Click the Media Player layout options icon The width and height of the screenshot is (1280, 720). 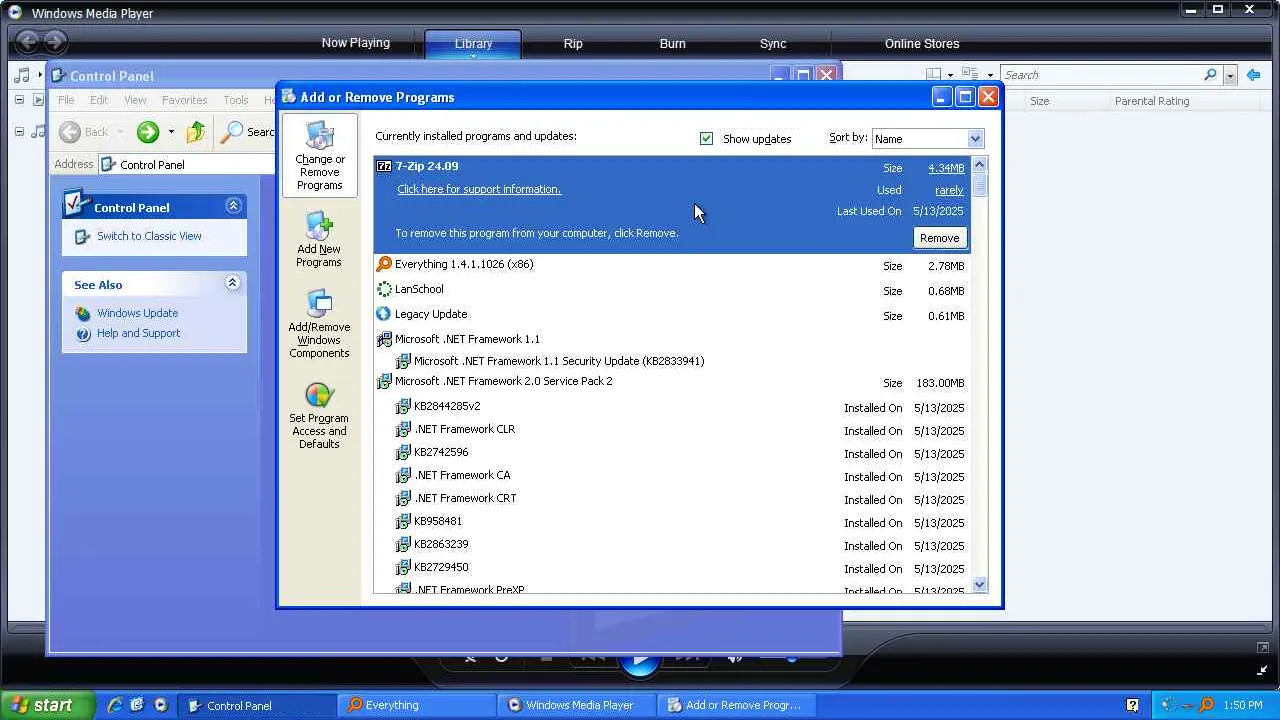coord(933,75)
